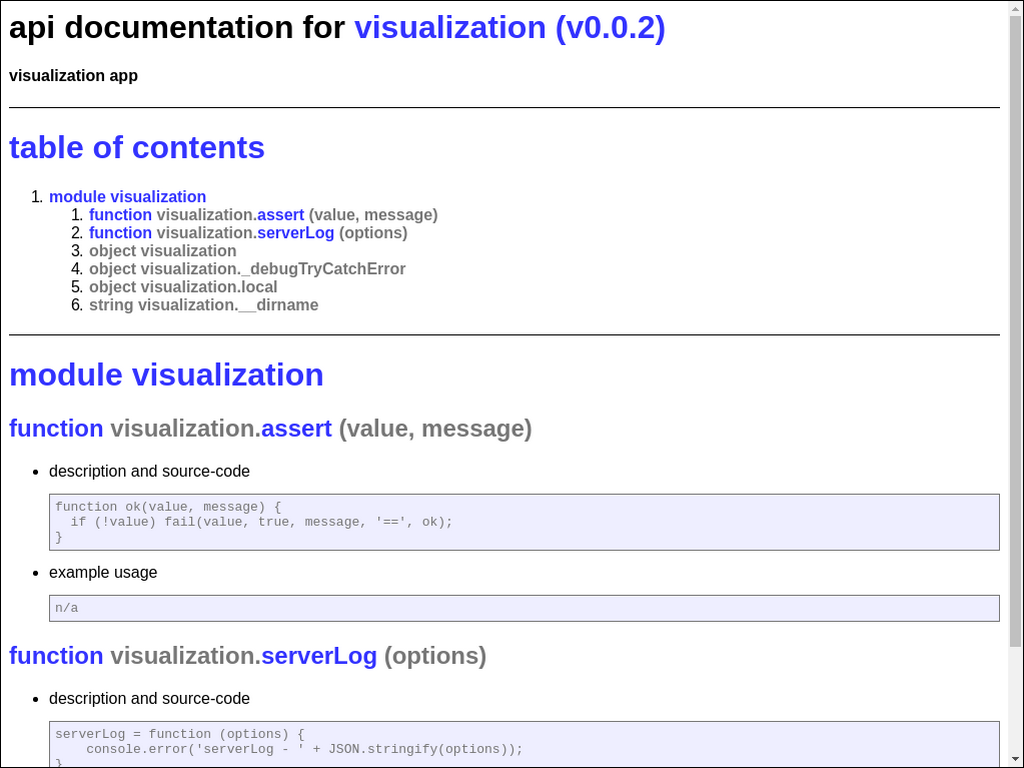
Task: Click the 'n/a' example usage box
Action: point(524,608)
